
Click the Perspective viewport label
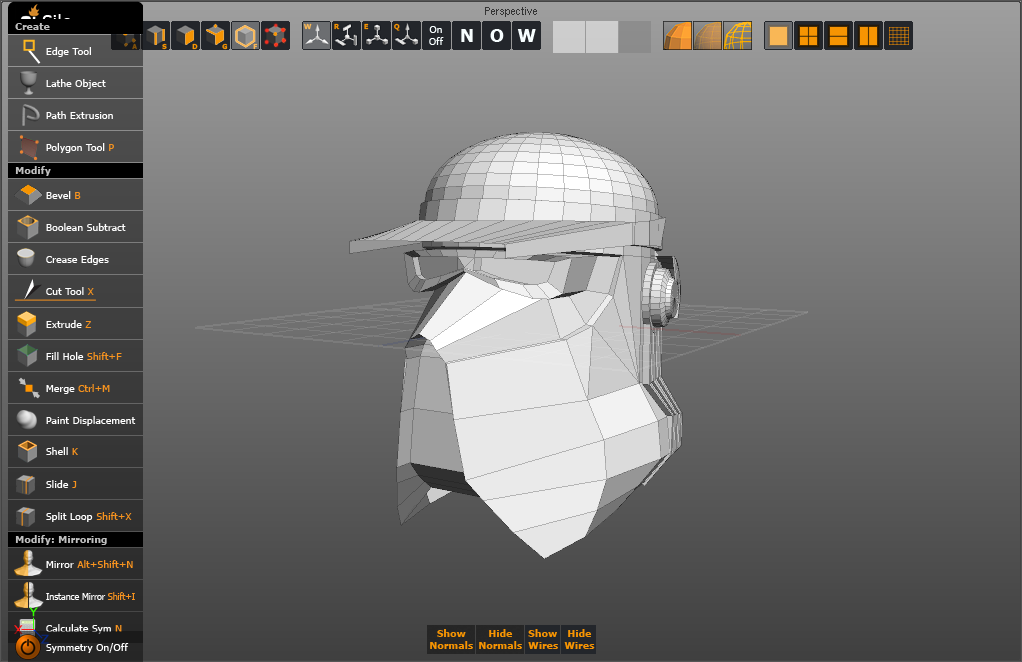pyautogui.click(x=510, y=11)
